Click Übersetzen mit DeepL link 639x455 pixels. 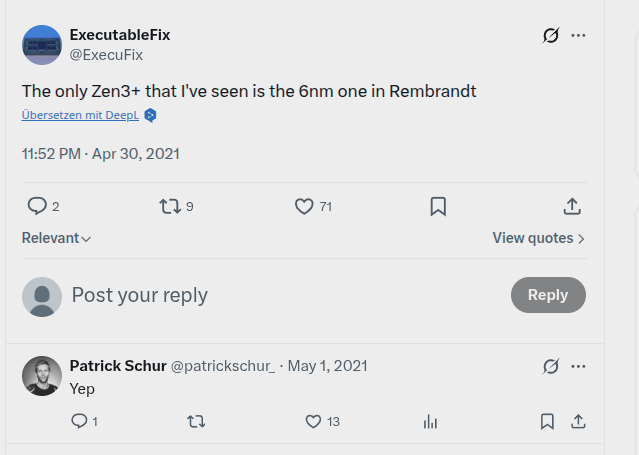(82, 115)
